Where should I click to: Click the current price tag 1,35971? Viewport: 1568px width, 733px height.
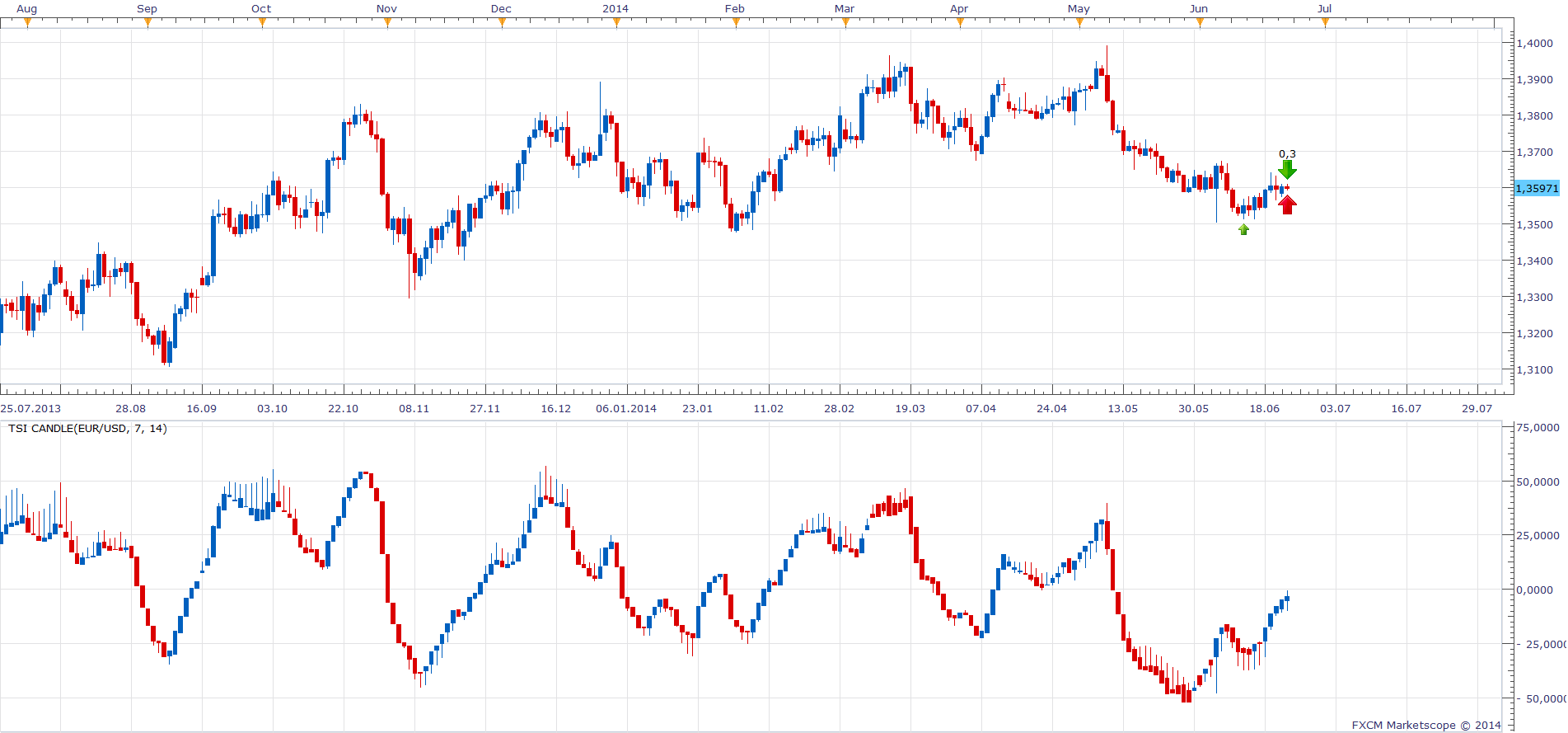1538,188
